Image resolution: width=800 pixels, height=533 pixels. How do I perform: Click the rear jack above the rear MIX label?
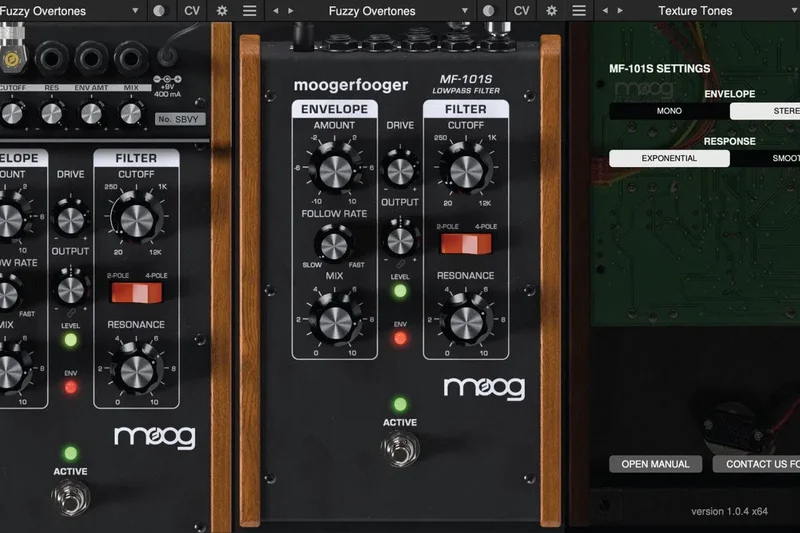click(131, 59)
